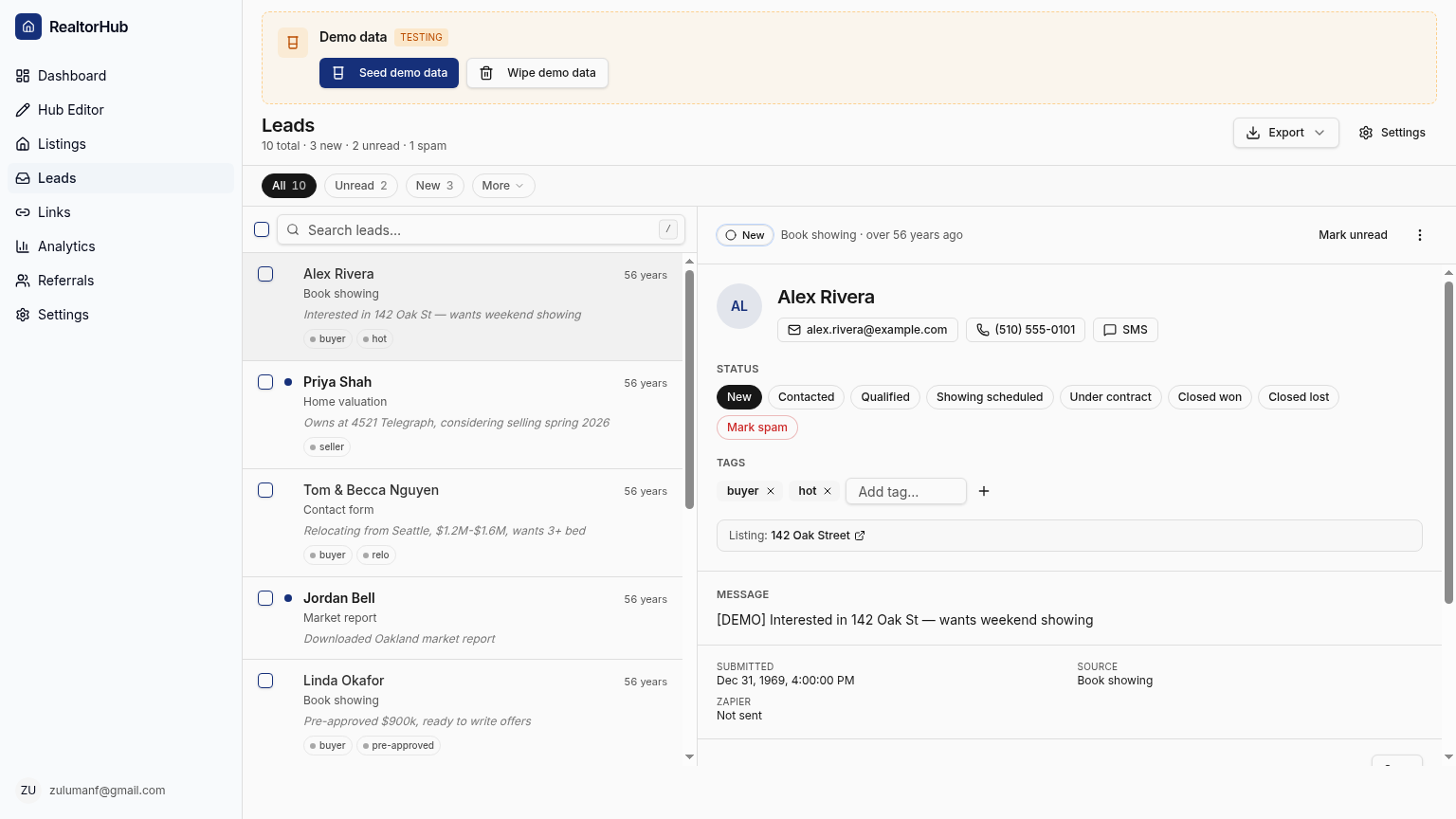Open the Tom & Becca Nguyen lead
Viewport: 1456px width, 819px height.
(463, 523)
